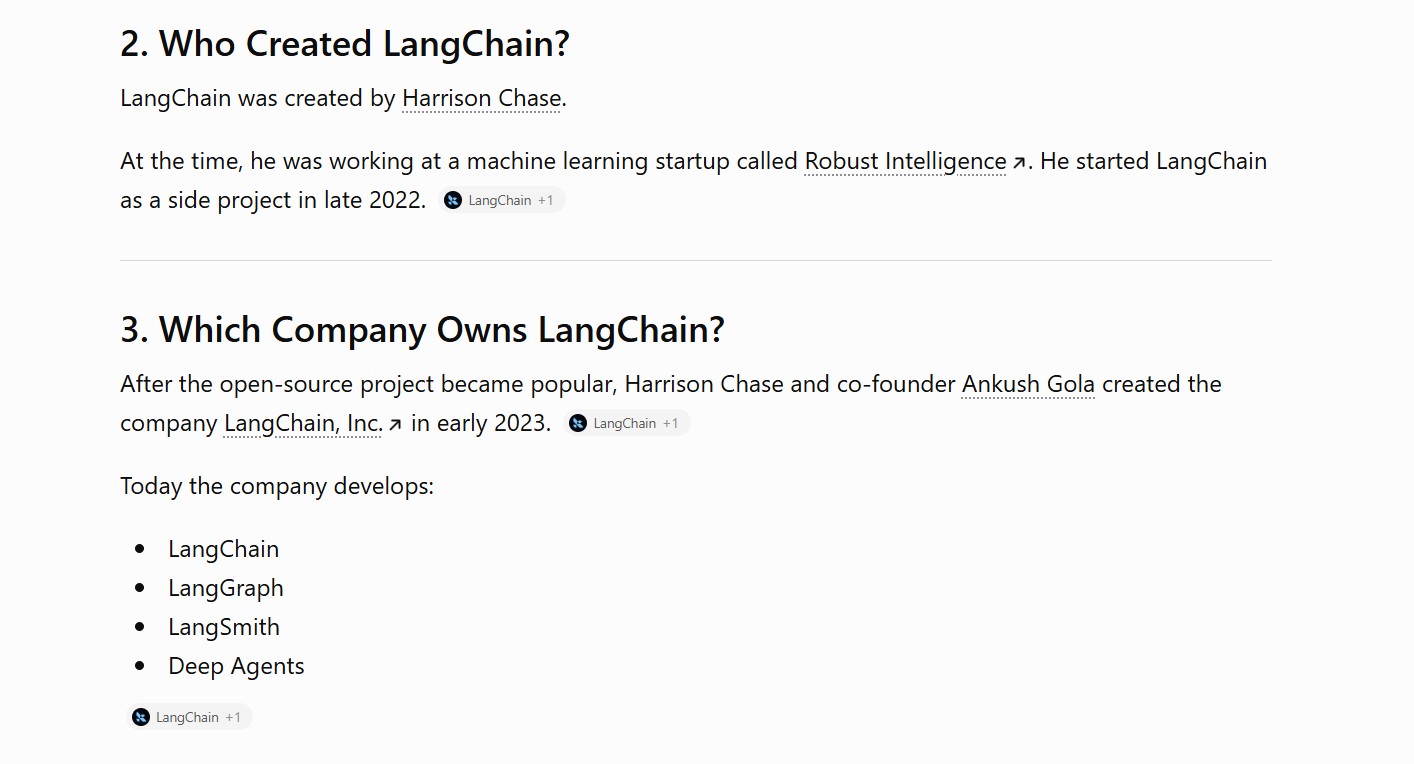This screenshot has height=764, width=1414.
Task: Click the LangSmith bullet item
Action: pyautogui.click(x=224, y=627)
